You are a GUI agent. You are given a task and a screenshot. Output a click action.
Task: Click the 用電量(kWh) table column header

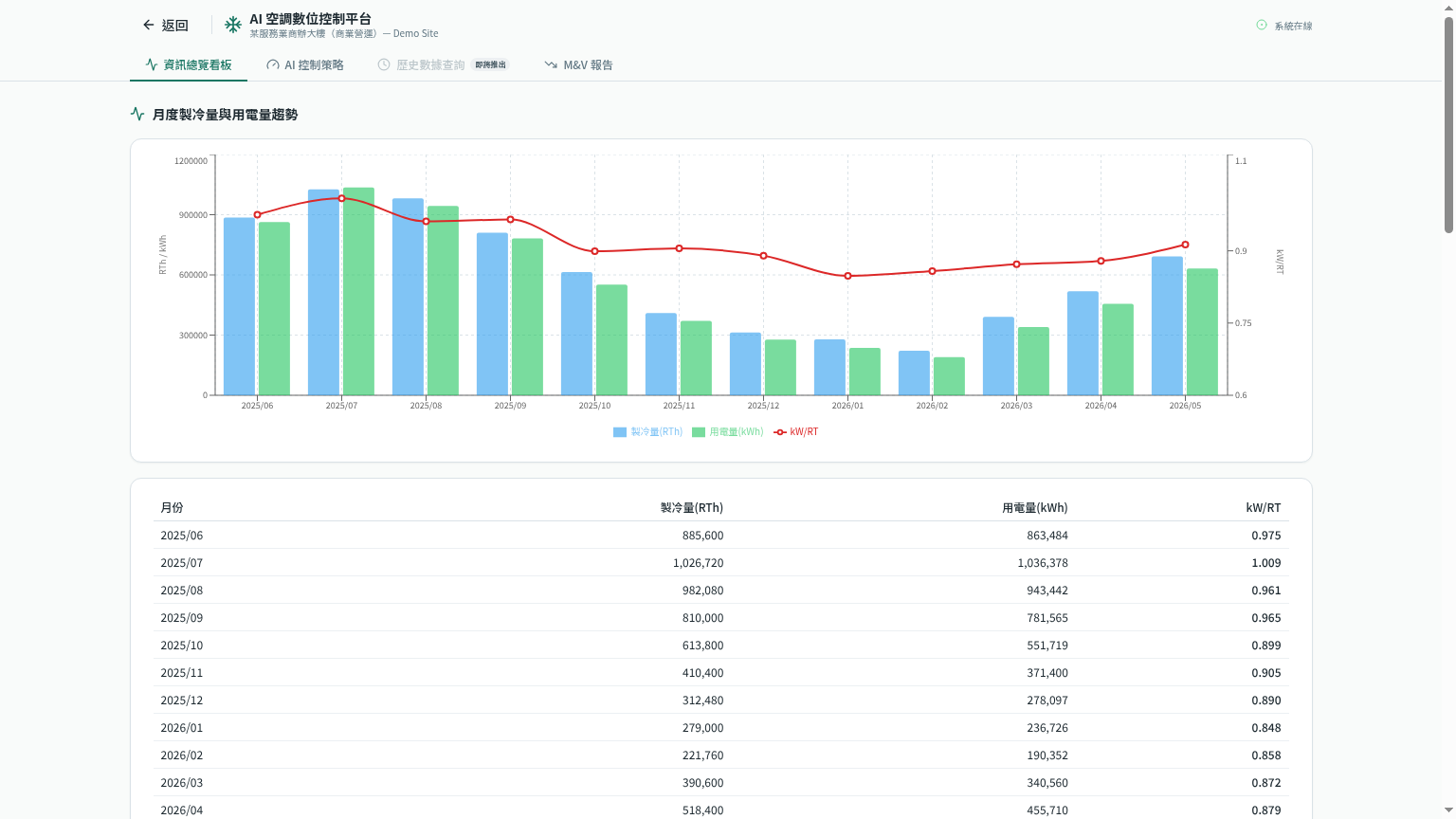pos(1035,508)
